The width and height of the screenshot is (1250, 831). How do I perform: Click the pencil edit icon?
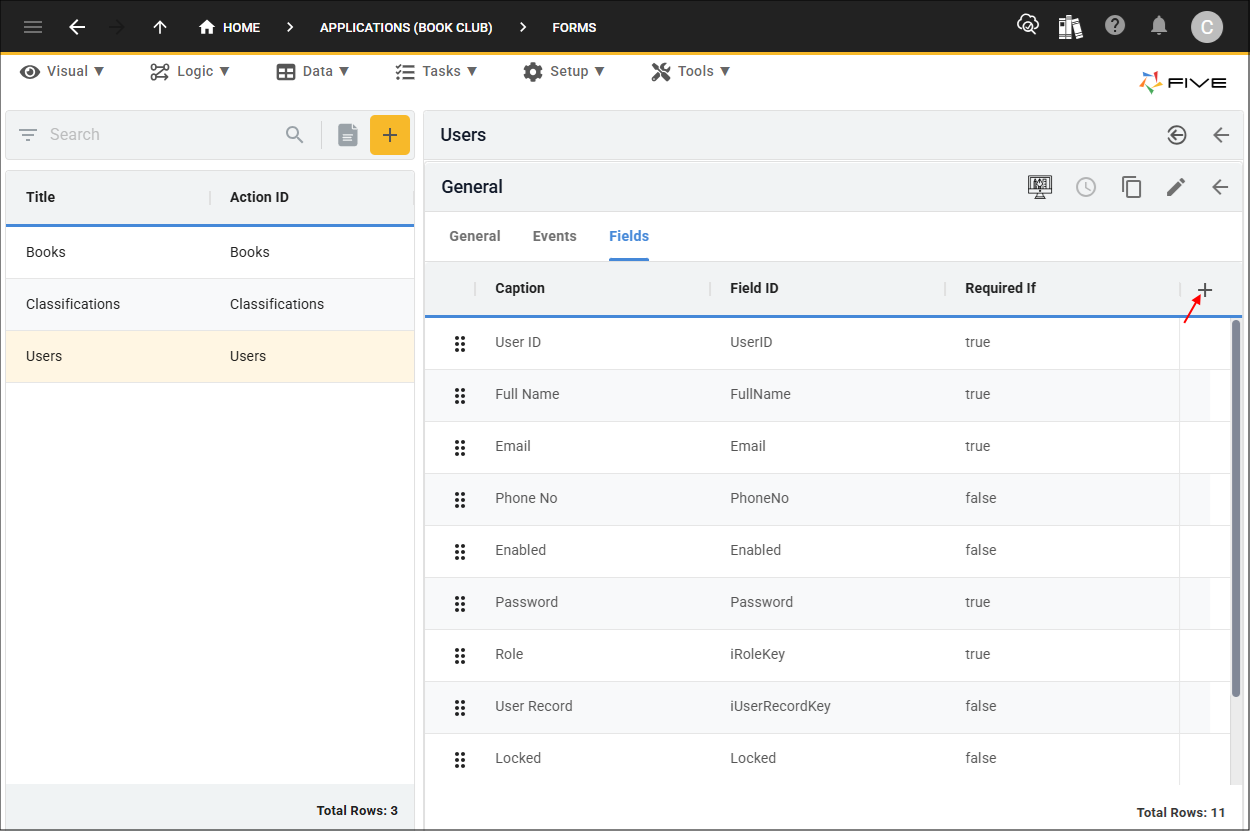pos(1176,187)
